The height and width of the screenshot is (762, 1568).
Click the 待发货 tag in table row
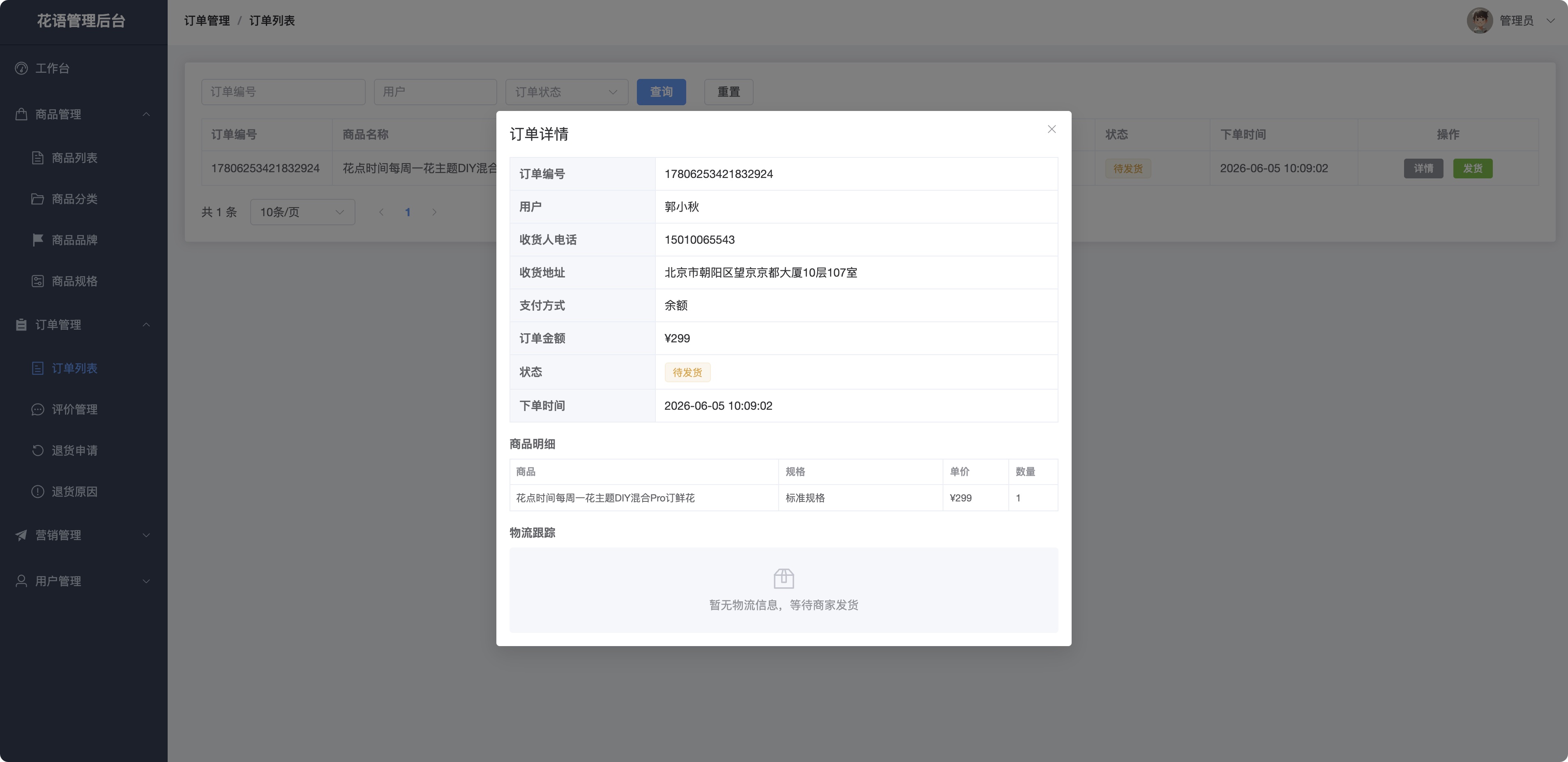click(1128, 169)
